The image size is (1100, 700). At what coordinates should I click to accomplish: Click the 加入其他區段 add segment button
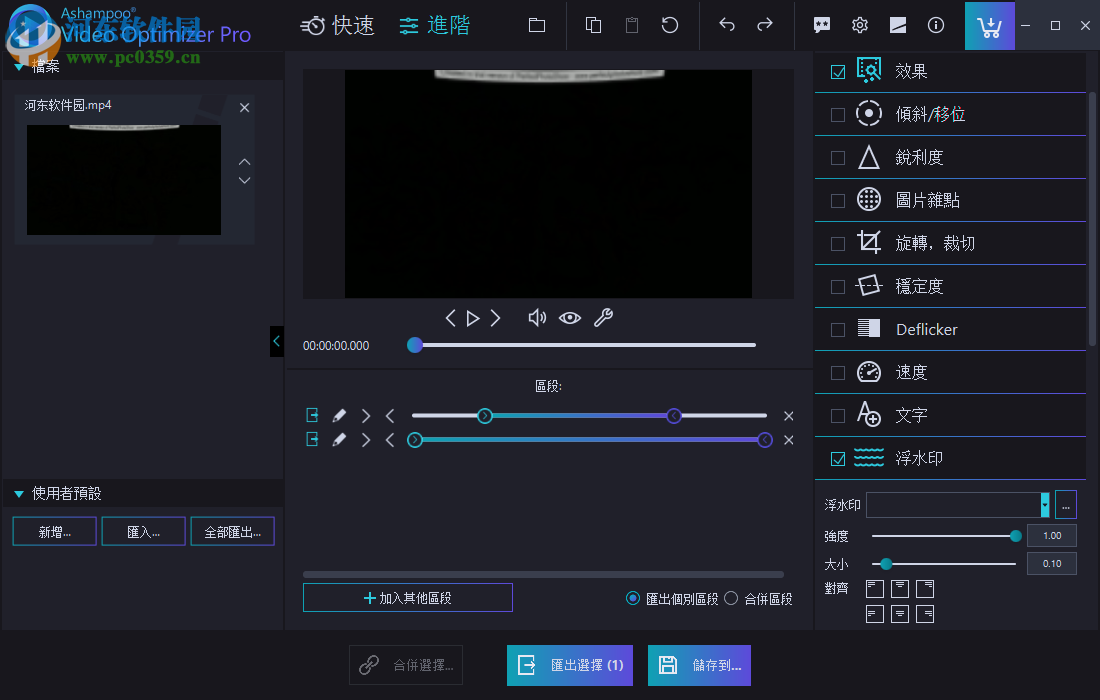[x=407, y=597]
